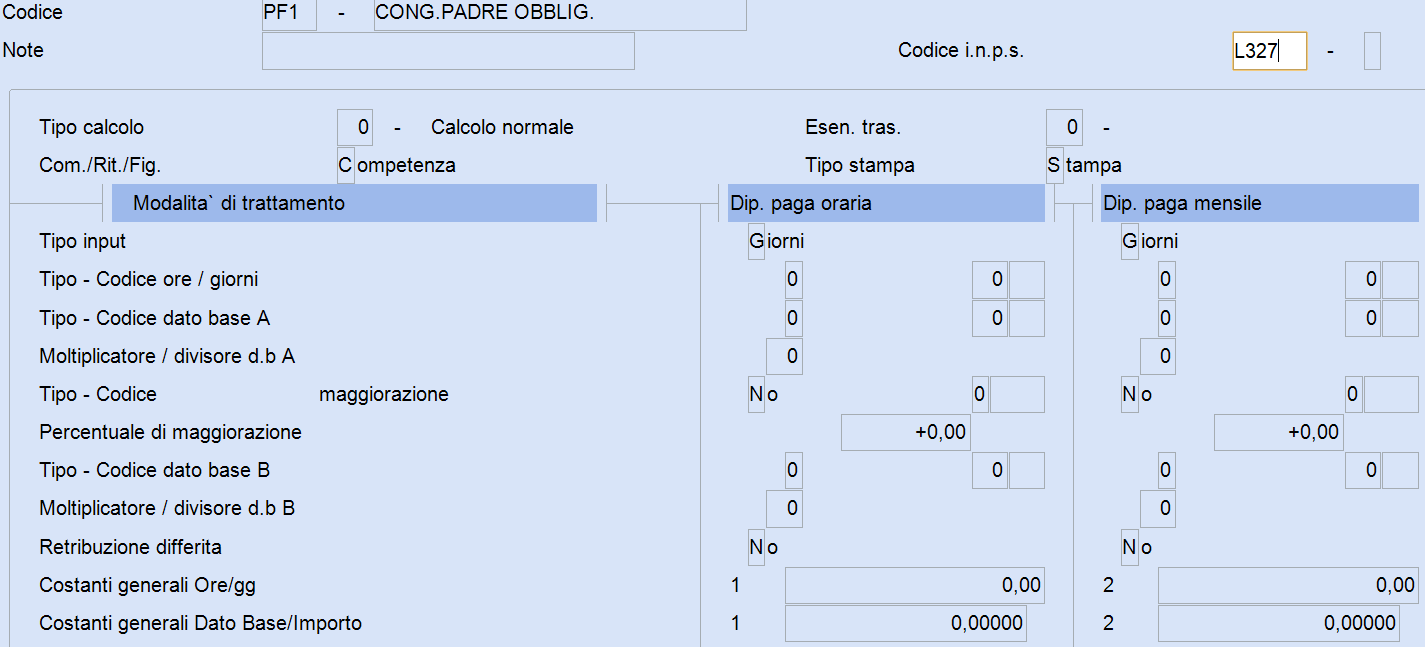This screenshot has width=1425, height=647.
Task: Click the Esen. tras. field showing 0
Action: (1064, 127)
